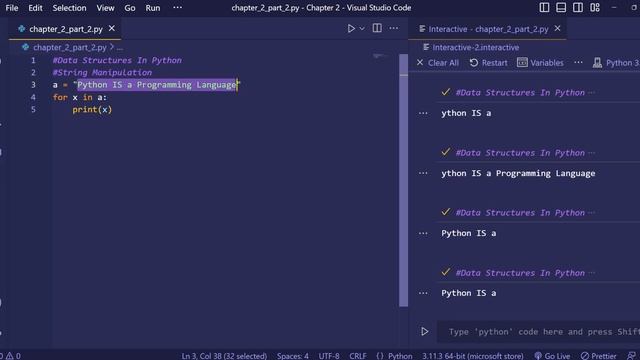Open editor more actions ellipsis
This screenshot has width=640, height=360.
tap(393, 28)
